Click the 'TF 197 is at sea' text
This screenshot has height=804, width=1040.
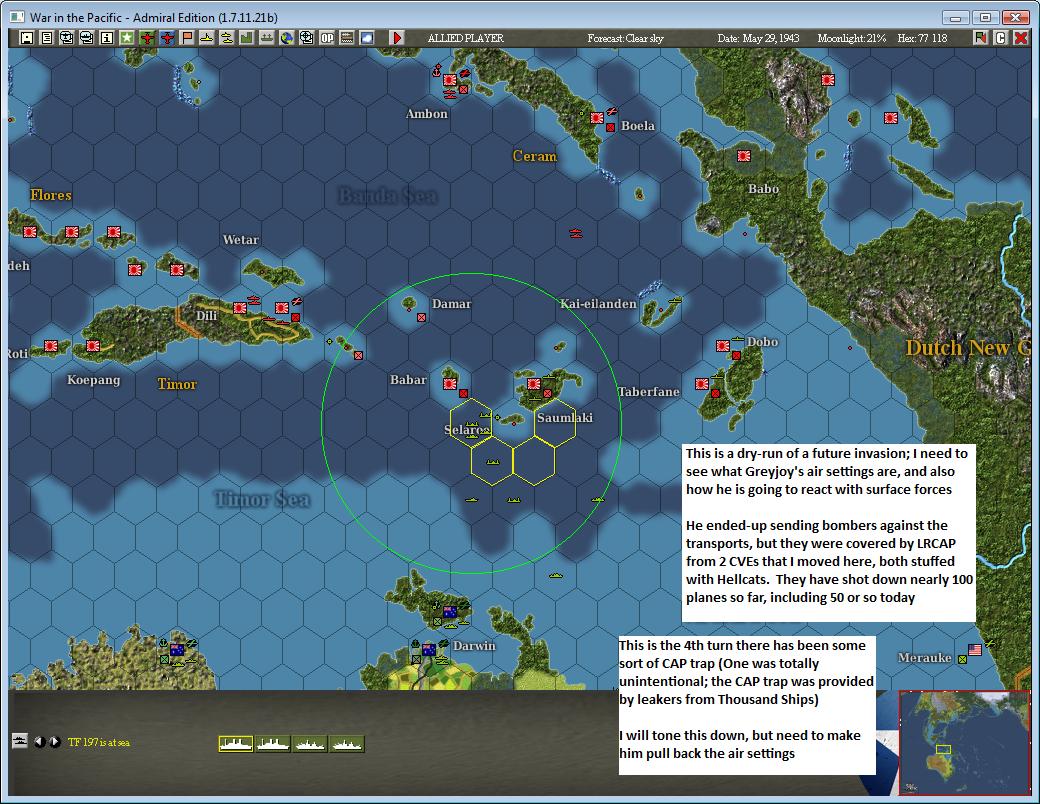coord(99,742)
